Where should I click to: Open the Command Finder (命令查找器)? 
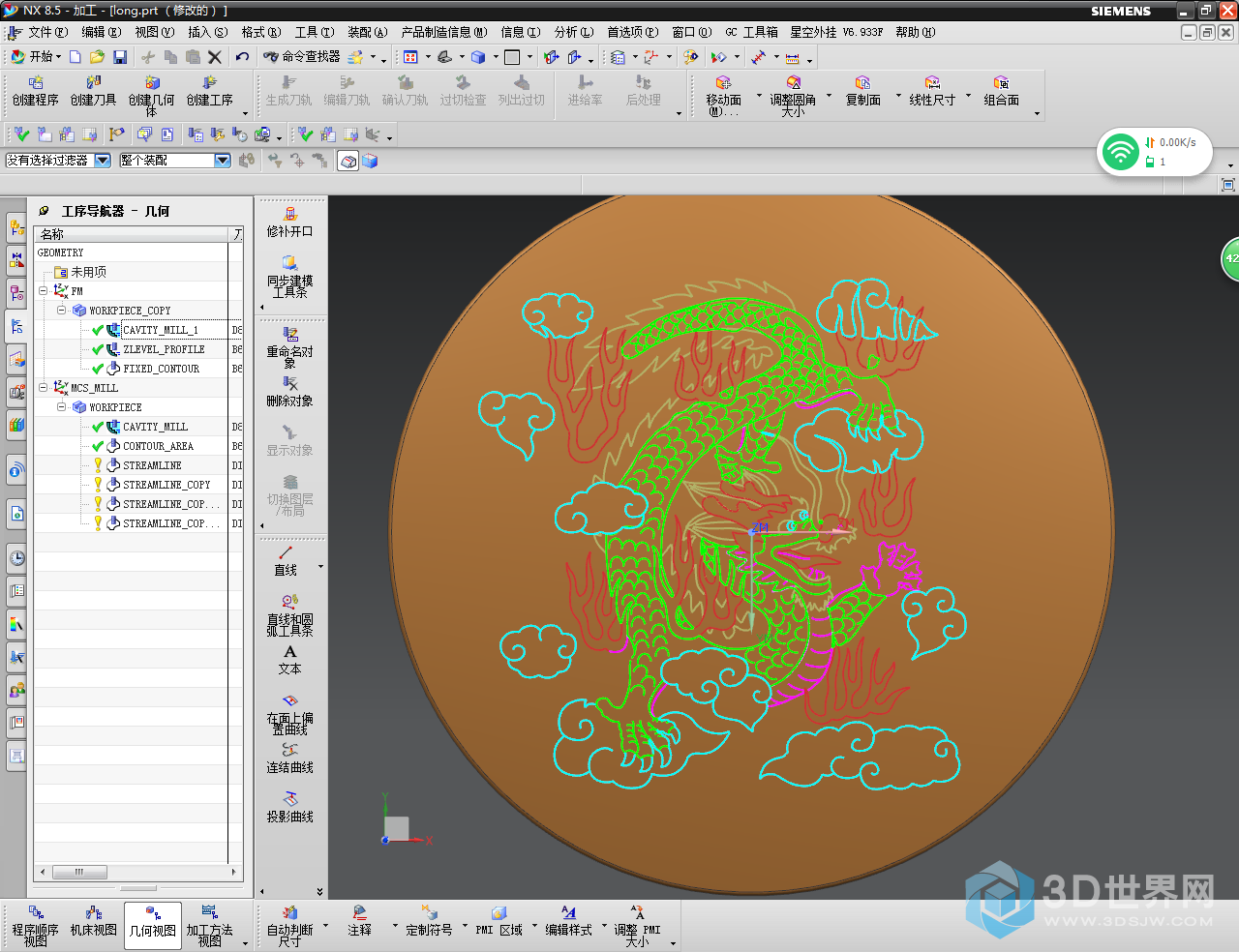point(302,57)
